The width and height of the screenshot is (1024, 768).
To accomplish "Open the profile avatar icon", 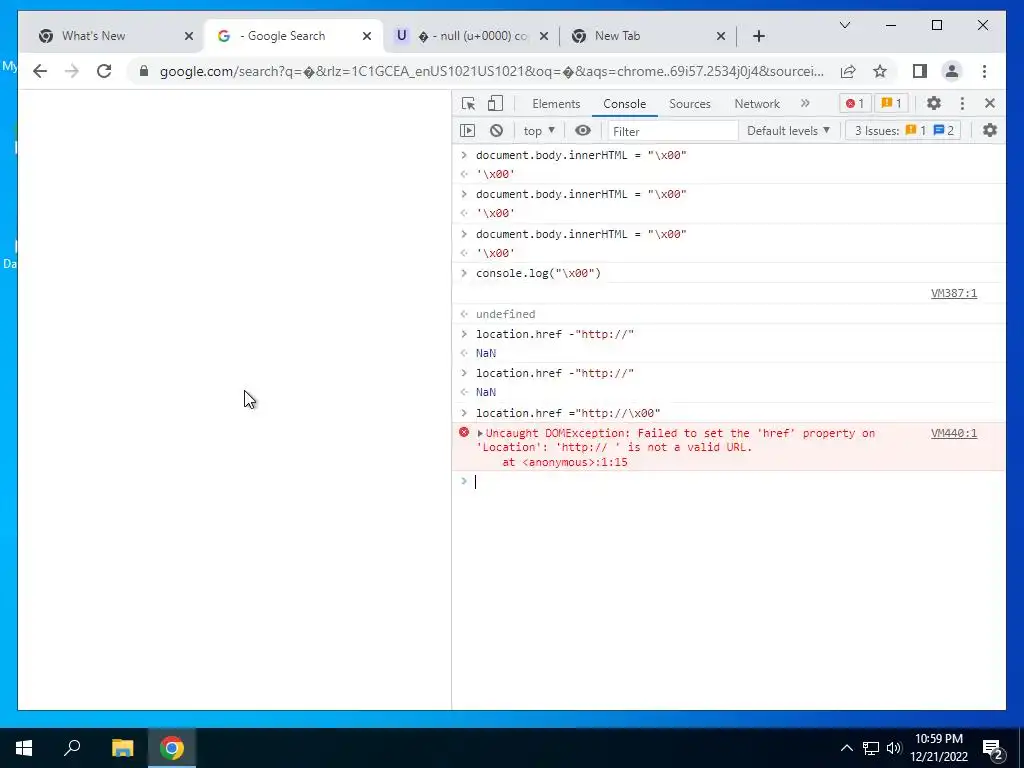I will click(x=952, y=71).
